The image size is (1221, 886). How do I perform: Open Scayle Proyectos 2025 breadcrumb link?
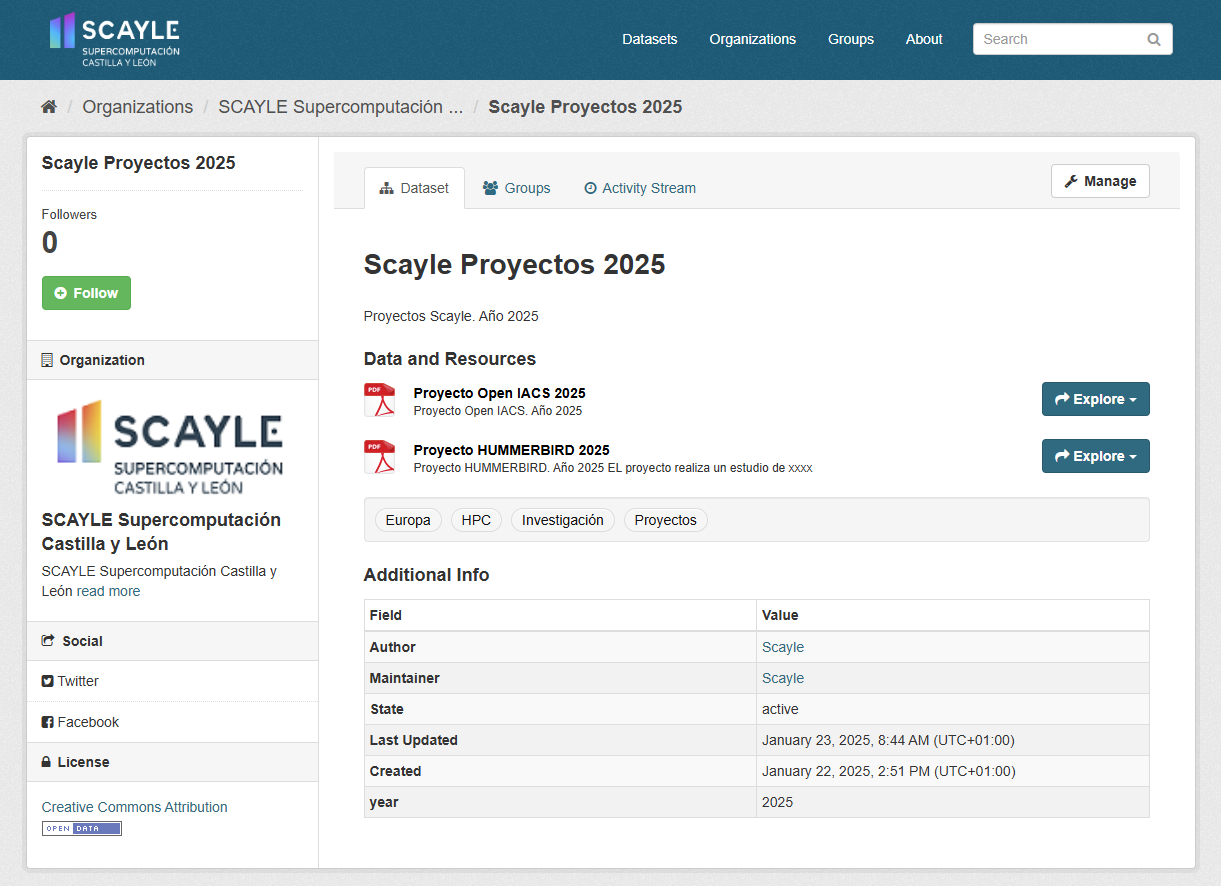[x=585, y=107]
